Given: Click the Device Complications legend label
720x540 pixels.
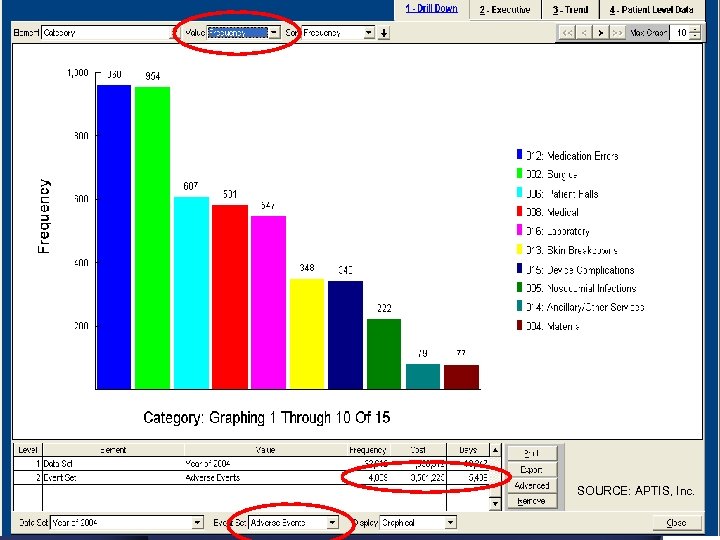Looking at the screenshot, I should click(580, 270).
